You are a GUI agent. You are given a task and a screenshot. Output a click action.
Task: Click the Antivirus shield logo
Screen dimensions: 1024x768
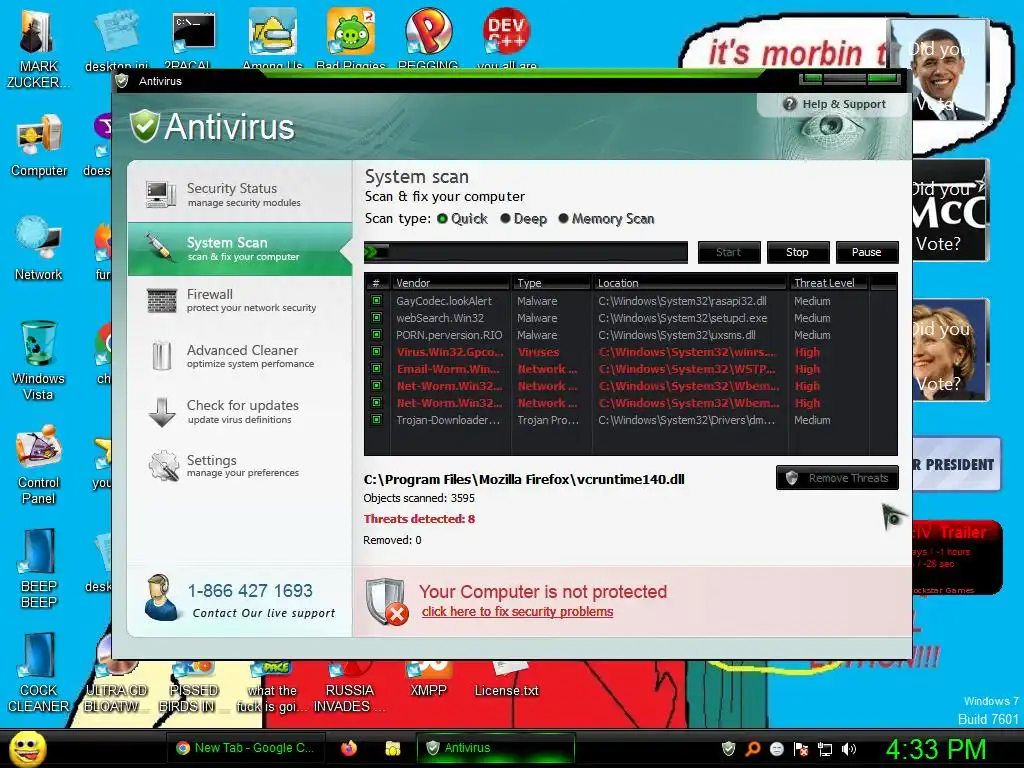point(144,126)
